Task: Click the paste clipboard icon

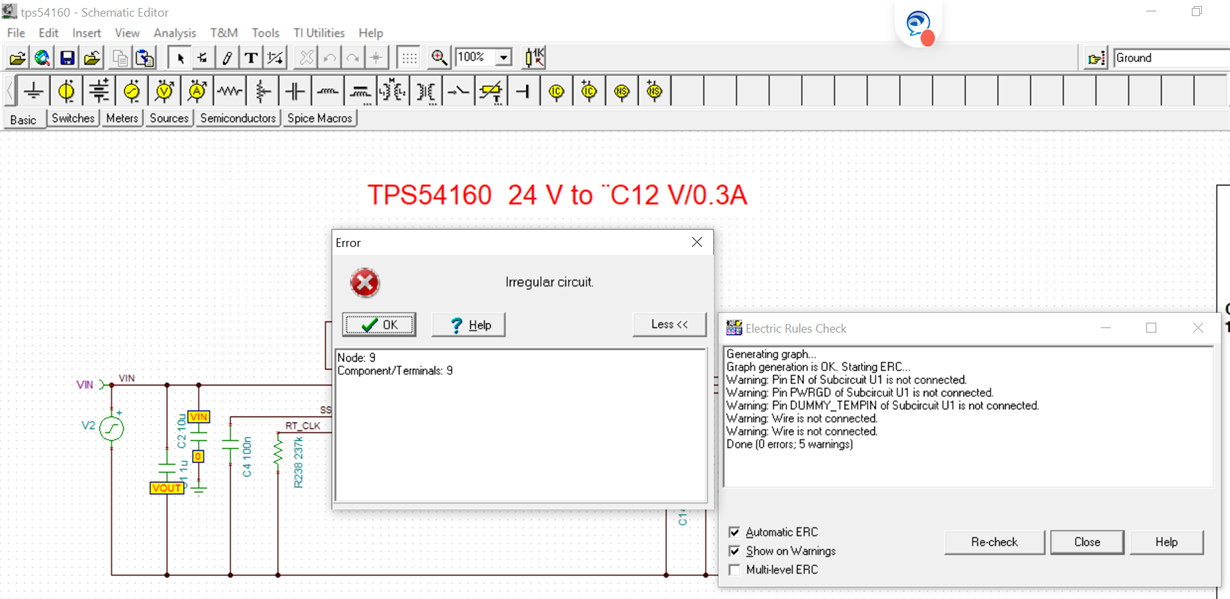Action: tap(145, 58)
